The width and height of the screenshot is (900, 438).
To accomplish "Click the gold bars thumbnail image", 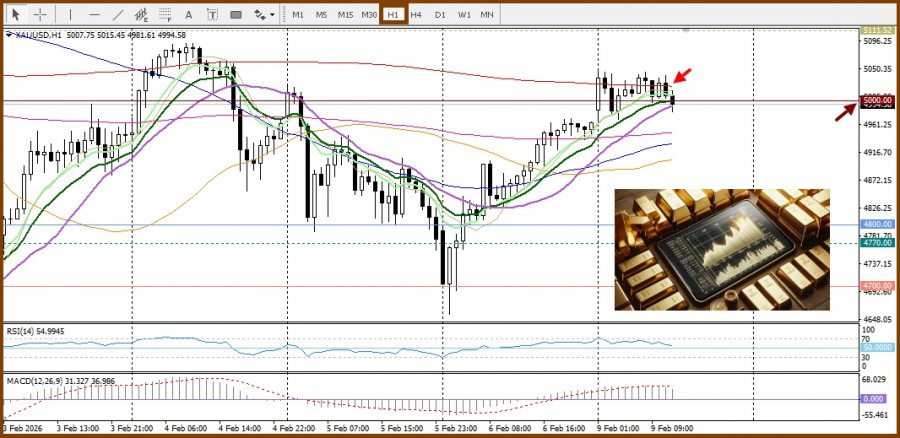I will pos(721,250).
